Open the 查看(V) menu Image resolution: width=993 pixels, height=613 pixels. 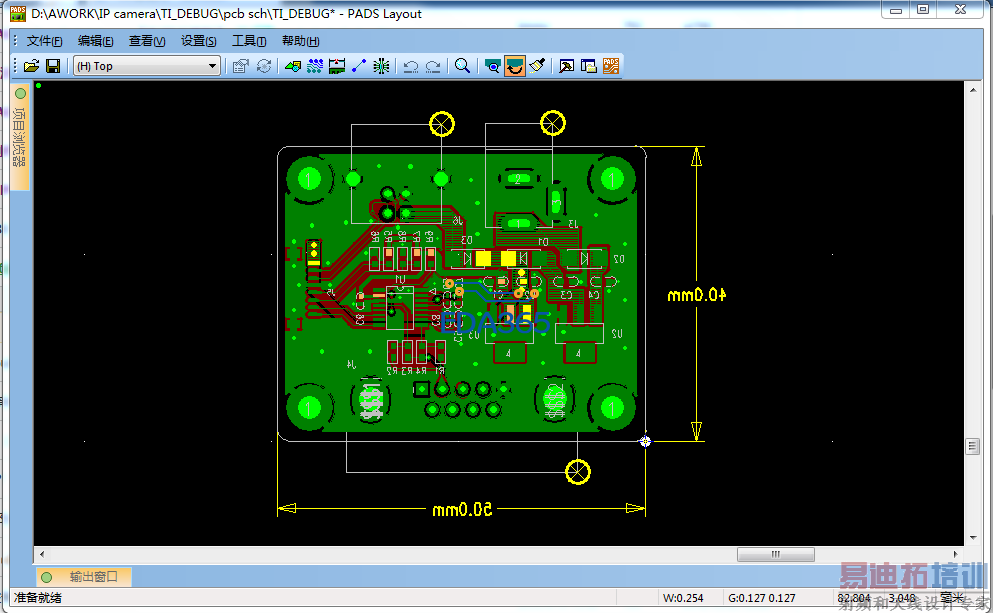tap(147, 41)
